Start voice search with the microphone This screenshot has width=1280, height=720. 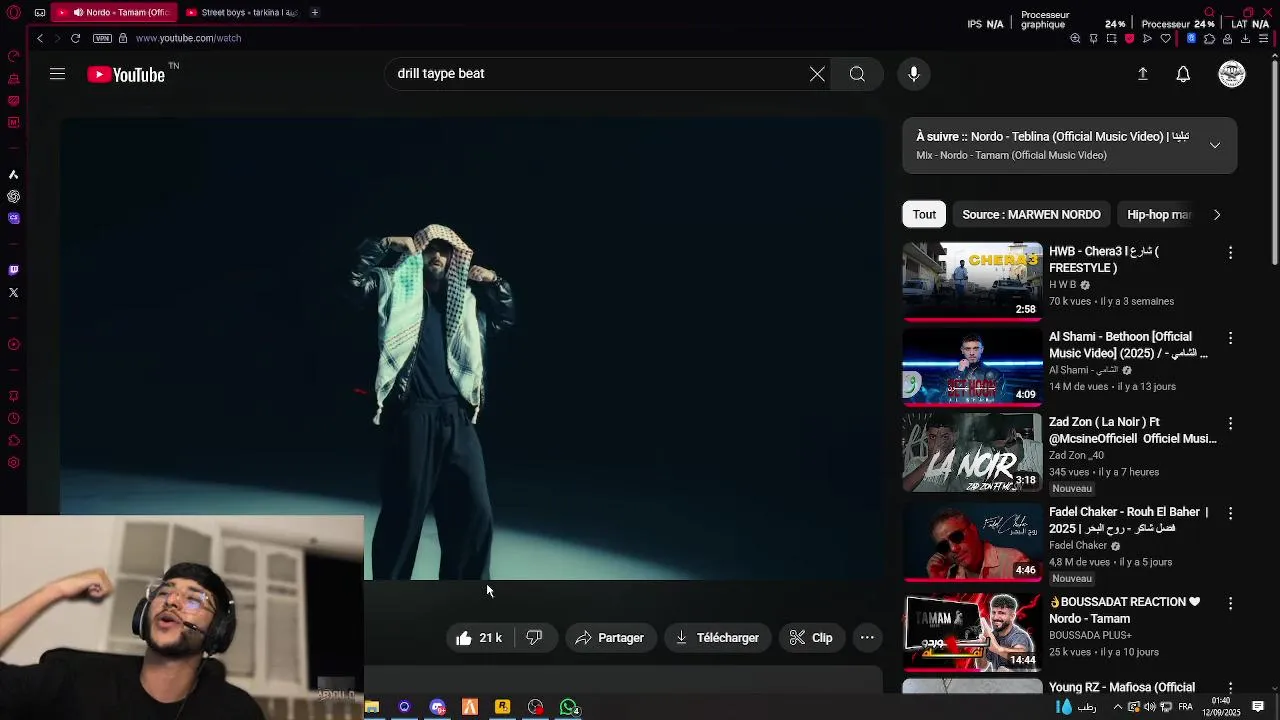[x=913, y=74]
